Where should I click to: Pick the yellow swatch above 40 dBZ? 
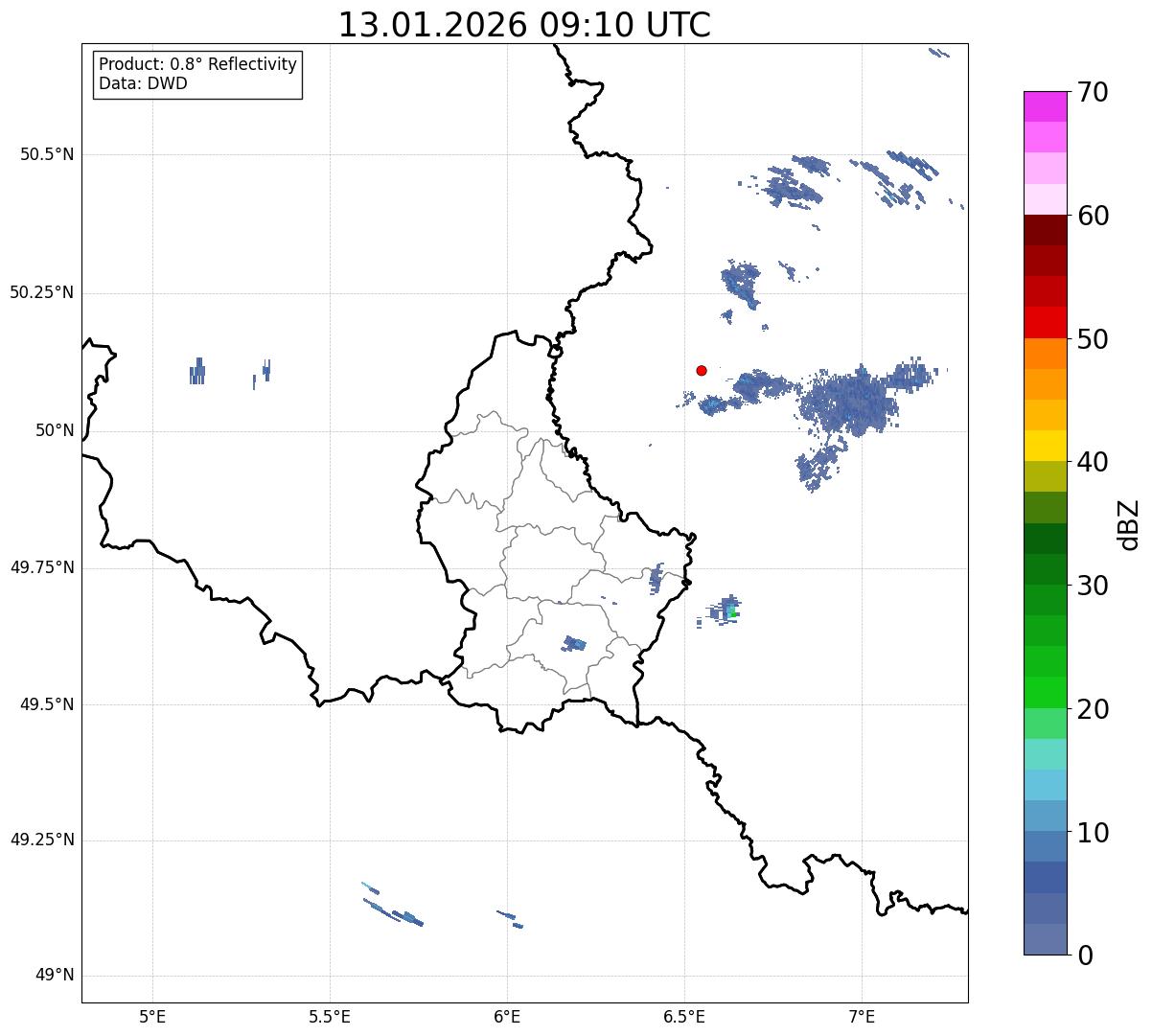(x=1045, y=446)
